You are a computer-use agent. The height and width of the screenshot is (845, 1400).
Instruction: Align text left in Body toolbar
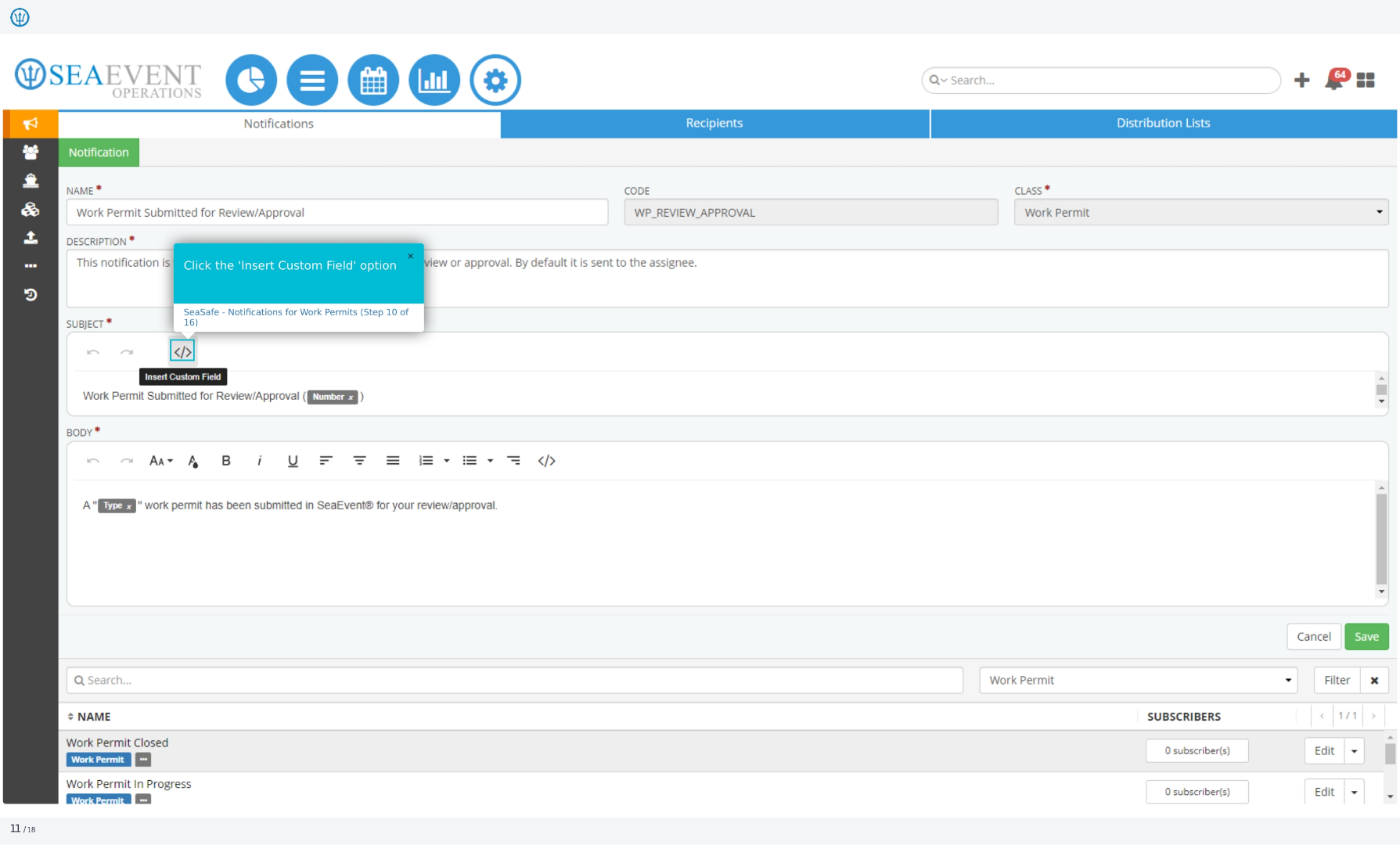[326, 461]
